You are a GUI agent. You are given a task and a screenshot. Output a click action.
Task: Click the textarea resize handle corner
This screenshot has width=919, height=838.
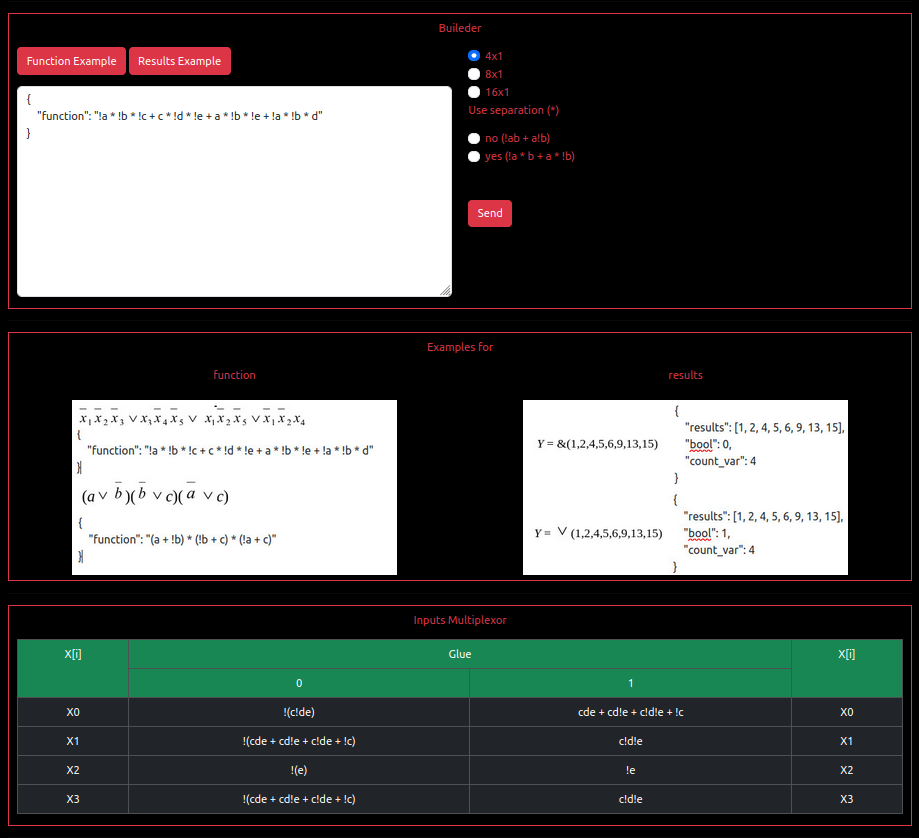point(446,291)
